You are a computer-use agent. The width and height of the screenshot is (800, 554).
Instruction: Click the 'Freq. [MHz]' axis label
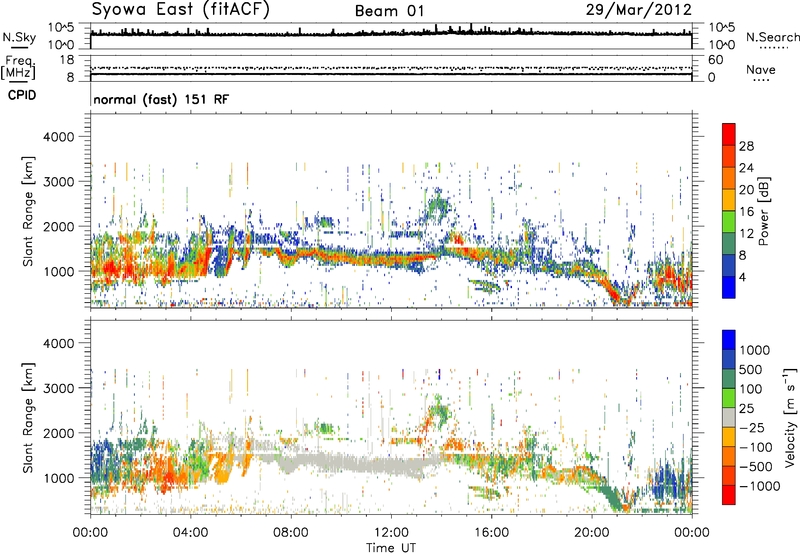(19, 68)
